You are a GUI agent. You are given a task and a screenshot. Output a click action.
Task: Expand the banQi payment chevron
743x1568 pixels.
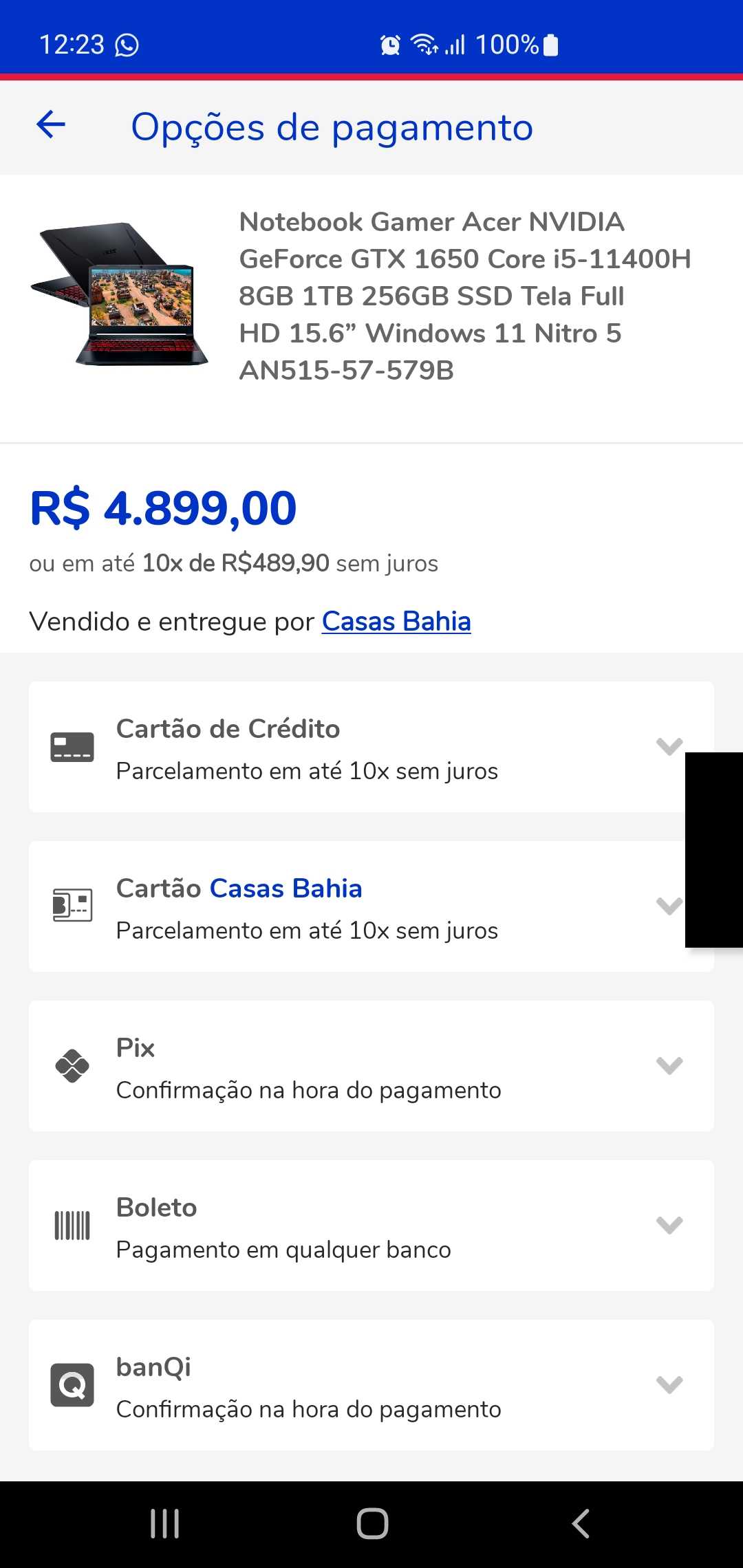[x=669, y=1384]
